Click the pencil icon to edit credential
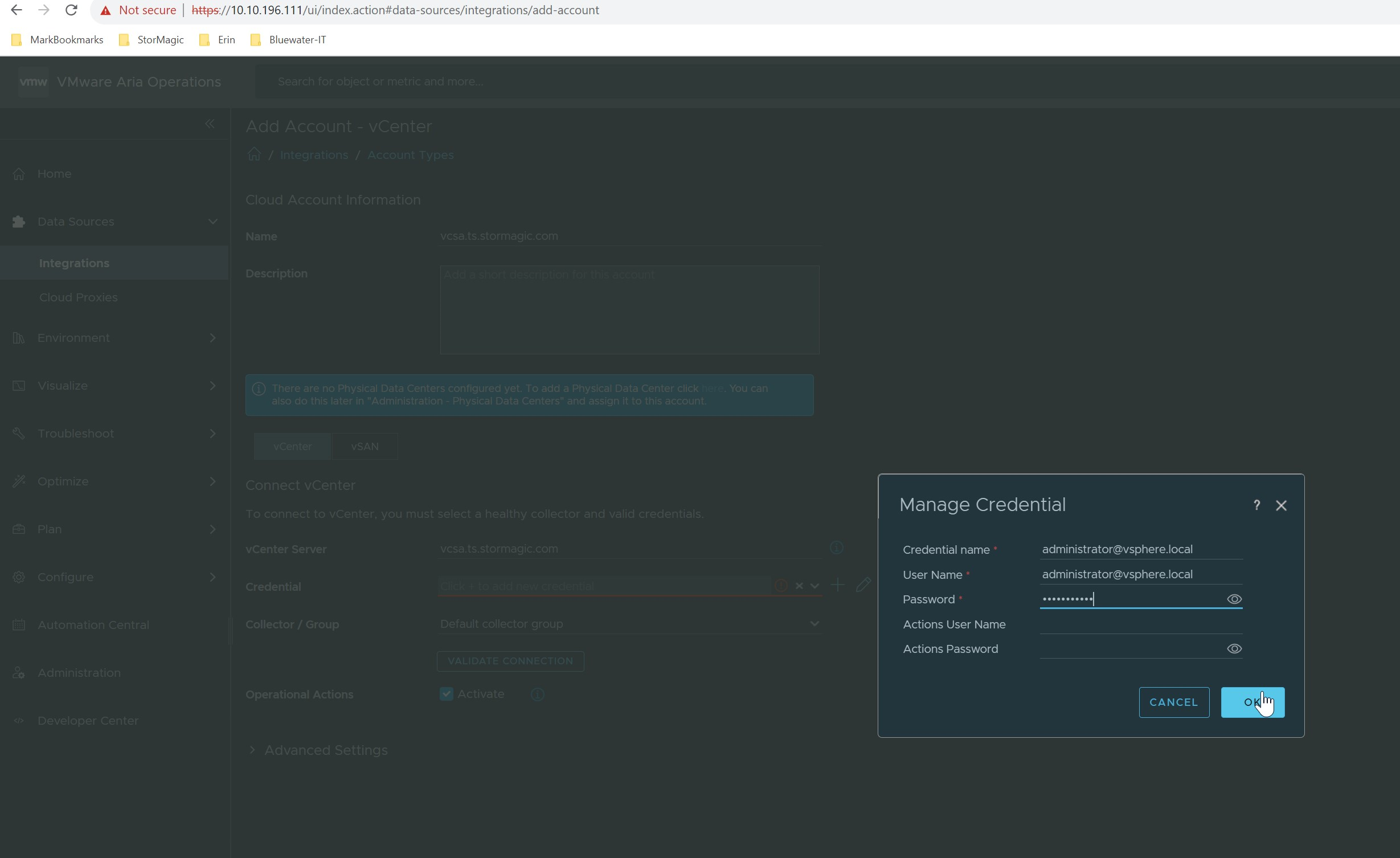 (863, 585)
